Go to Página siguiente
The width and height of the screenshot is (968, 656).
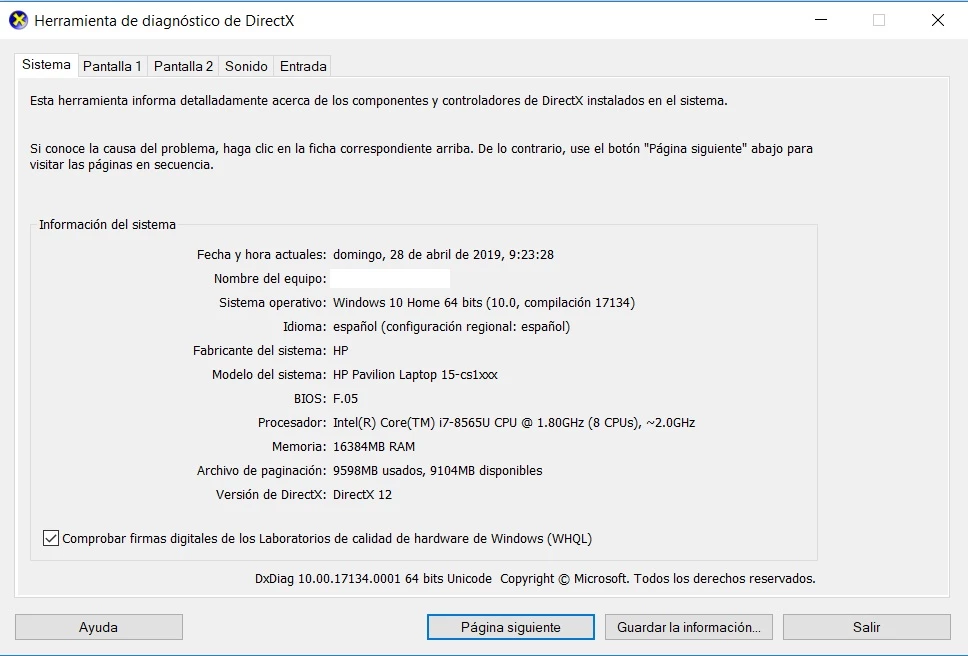(511, 627)
